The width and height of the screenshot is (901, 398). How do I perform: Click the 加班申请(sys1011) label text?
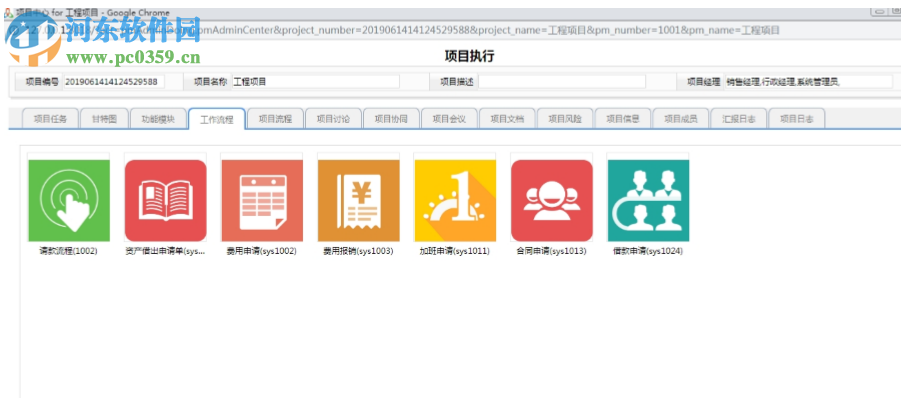pyautogui.click(x=455, y=251)
